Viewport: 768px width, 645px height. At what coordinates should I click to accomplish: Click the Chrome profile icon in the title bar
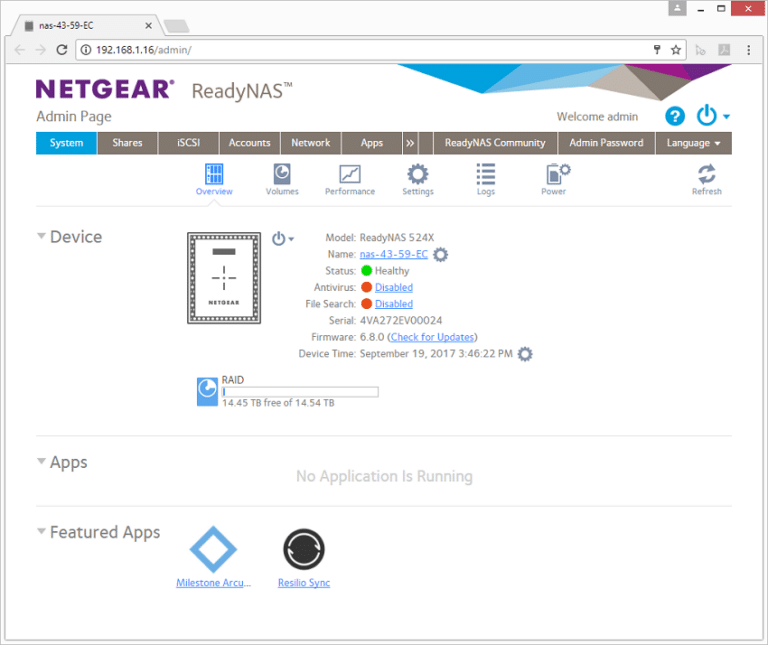coord(677,8)
